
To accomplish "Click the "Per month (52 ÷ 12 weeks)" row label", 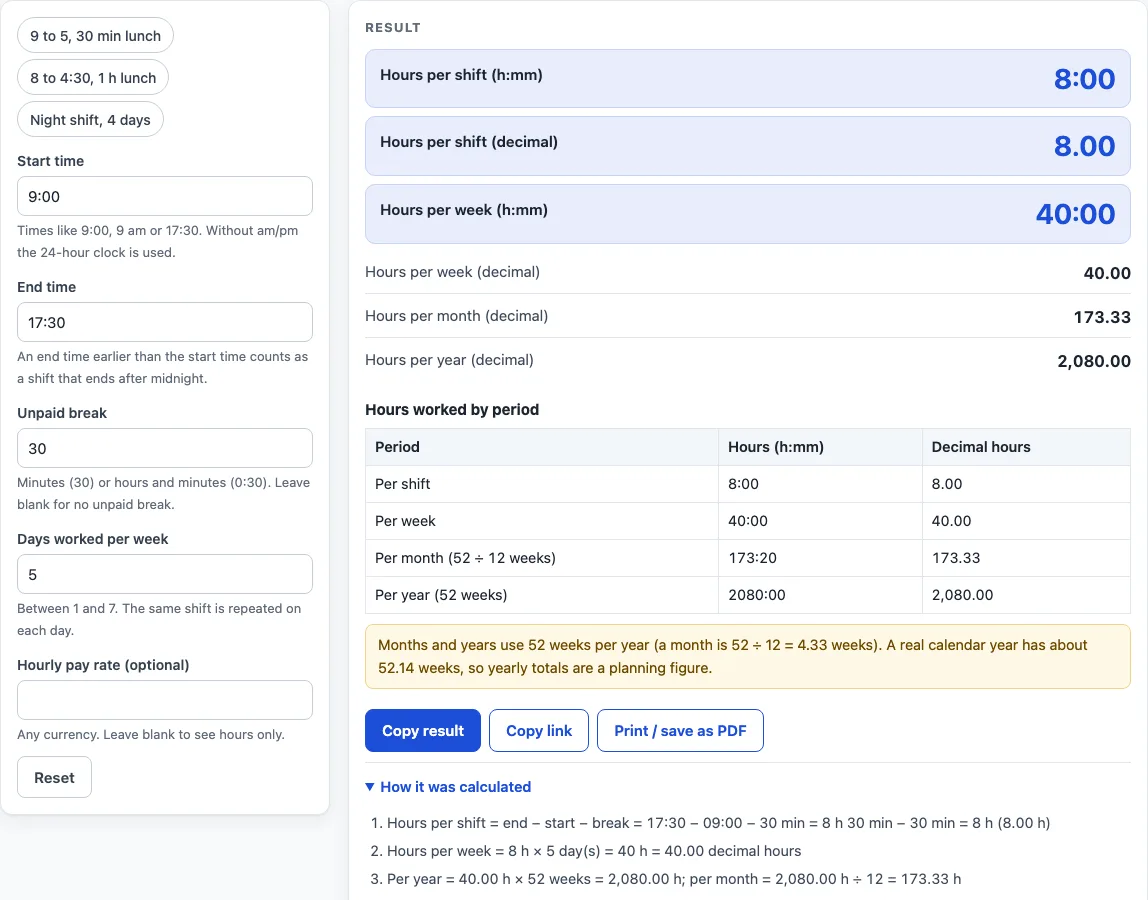I will [465, 558].
